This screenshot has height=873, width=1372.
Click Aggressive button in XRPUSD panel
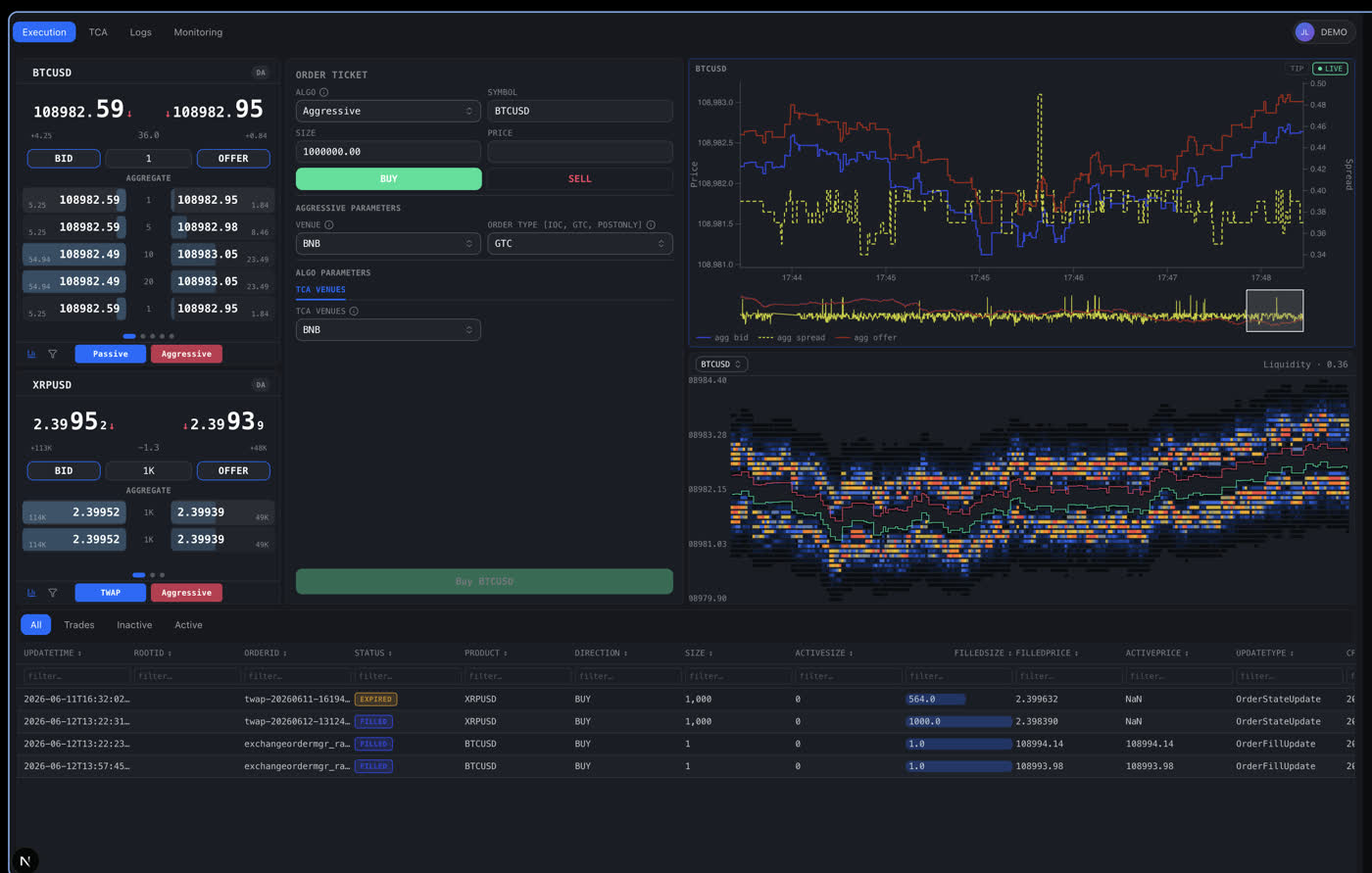click(186, 593)
